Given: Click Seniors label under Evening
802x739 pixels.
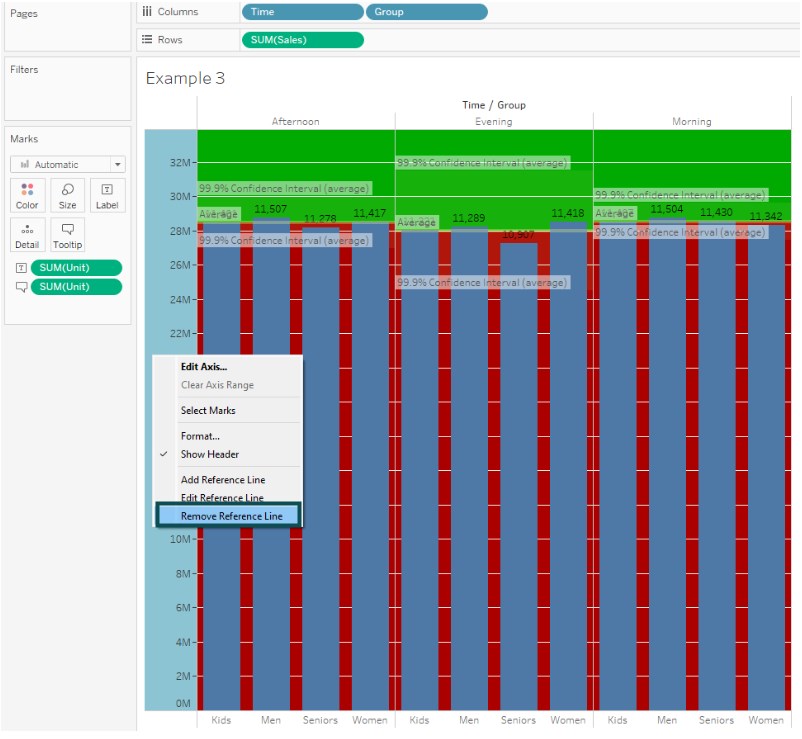Looking at the screenshot, I should (x=518, y=721).
